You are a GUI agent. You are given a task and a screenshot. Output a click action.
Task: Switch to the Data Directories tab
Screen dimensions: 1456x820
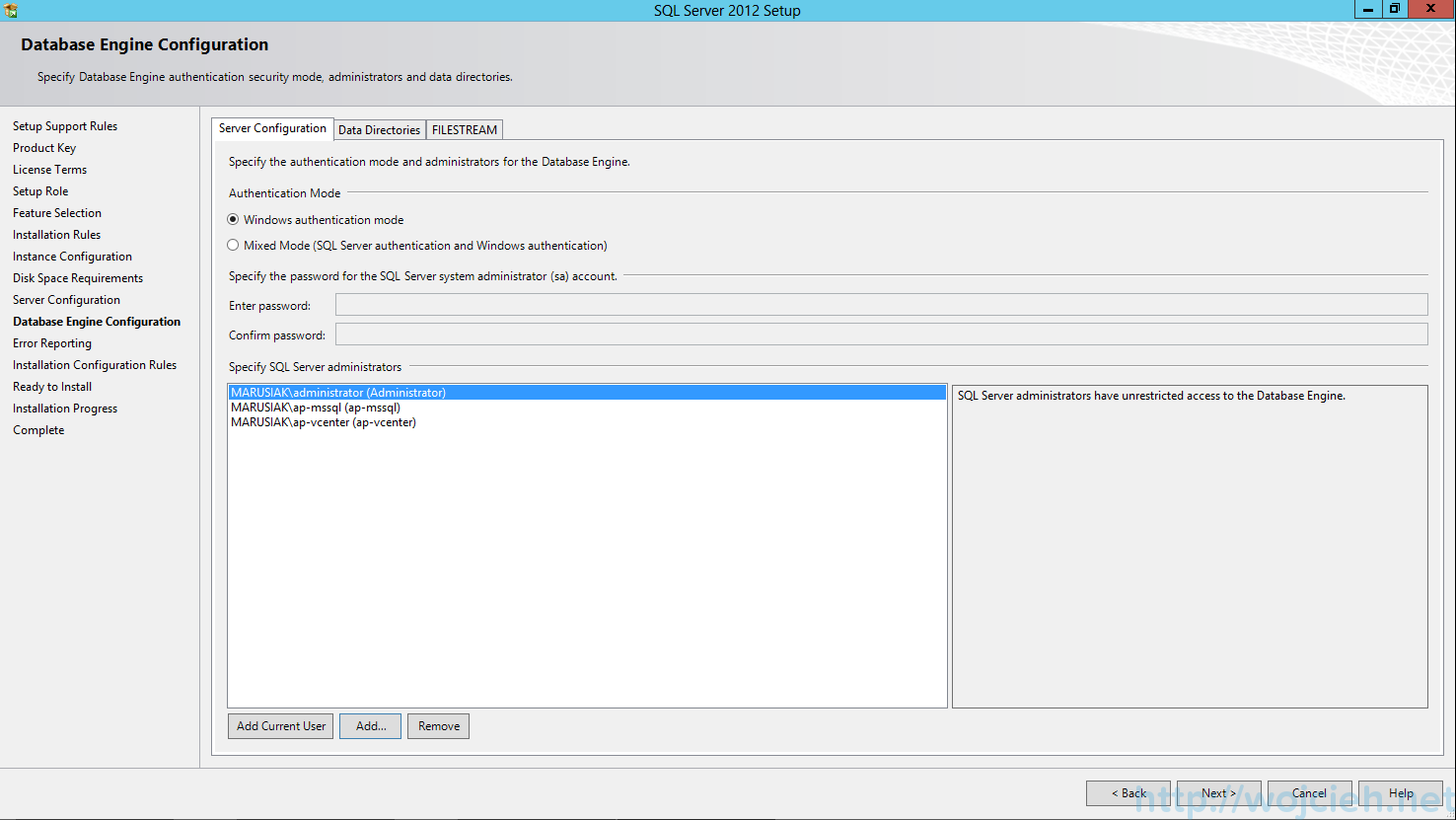click(380, 130)
